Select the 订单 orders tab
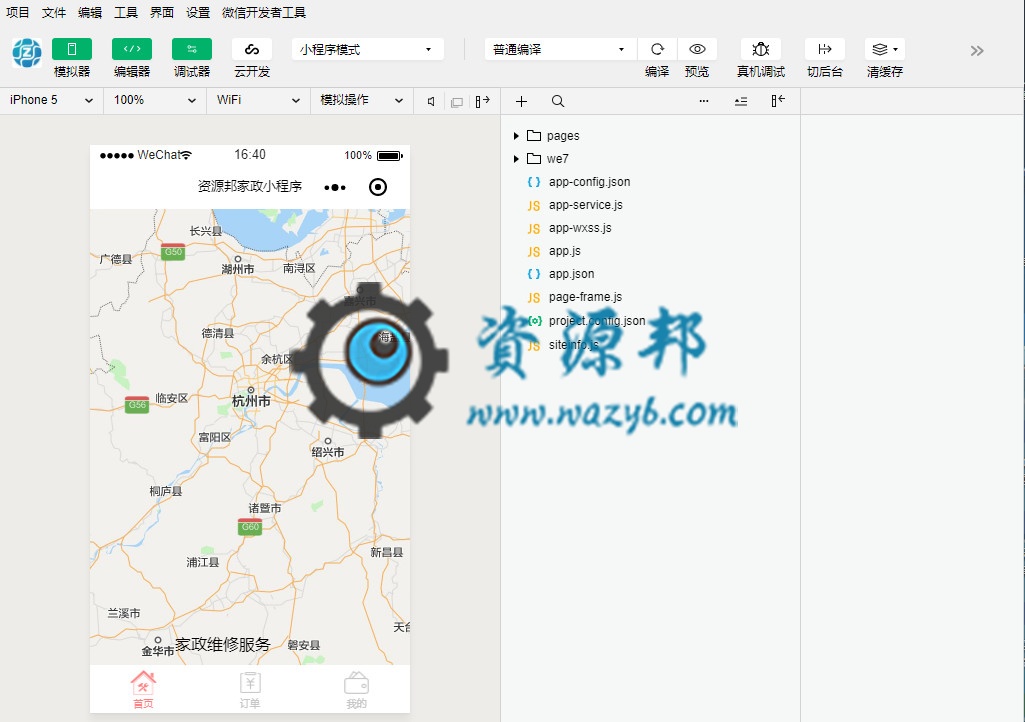1025x722 pixels. click(x=250, y=689)
